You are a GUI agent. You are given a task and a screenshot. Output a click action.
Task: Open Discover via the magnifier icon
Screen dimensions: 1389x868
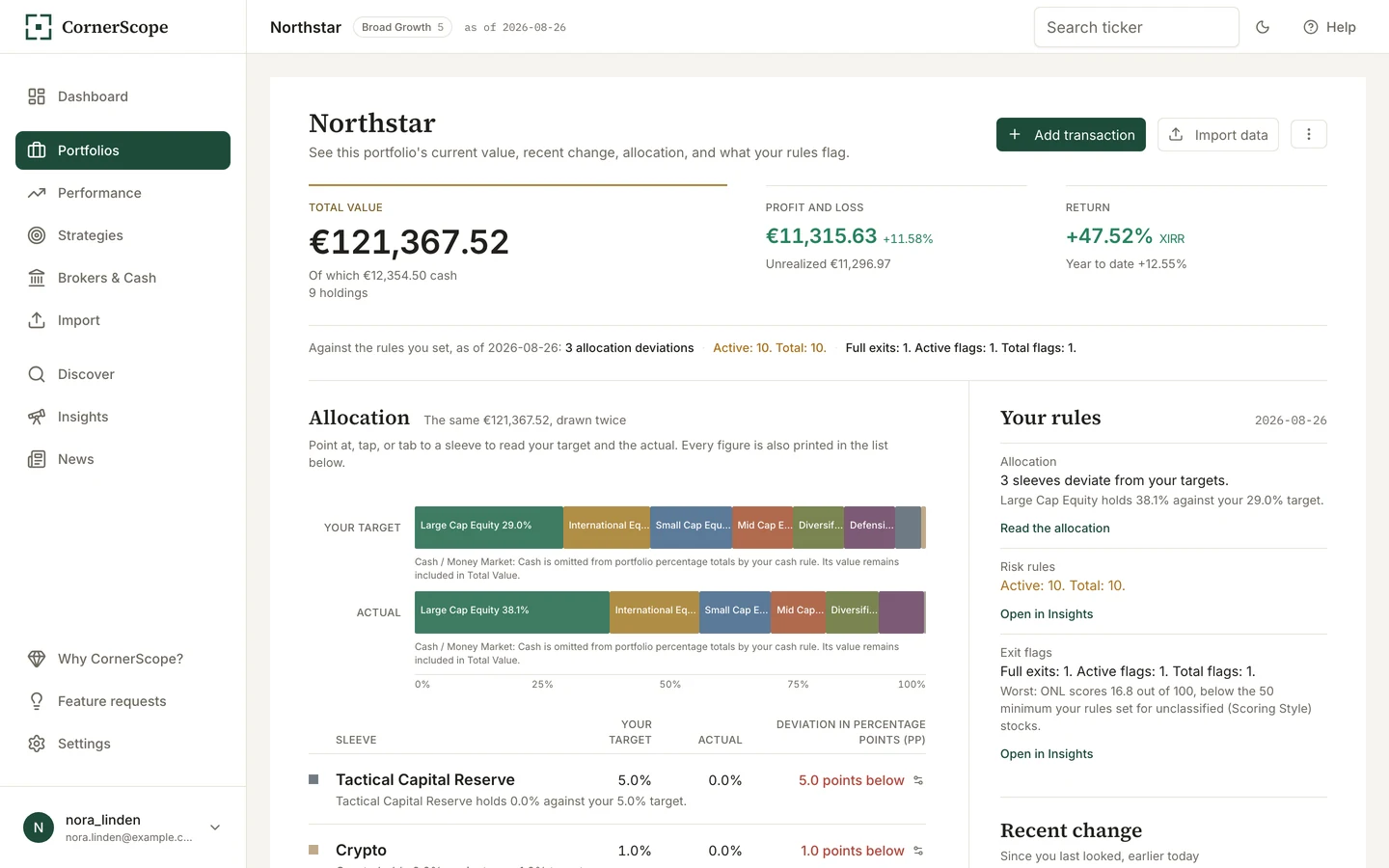click(x=37, y=374)
